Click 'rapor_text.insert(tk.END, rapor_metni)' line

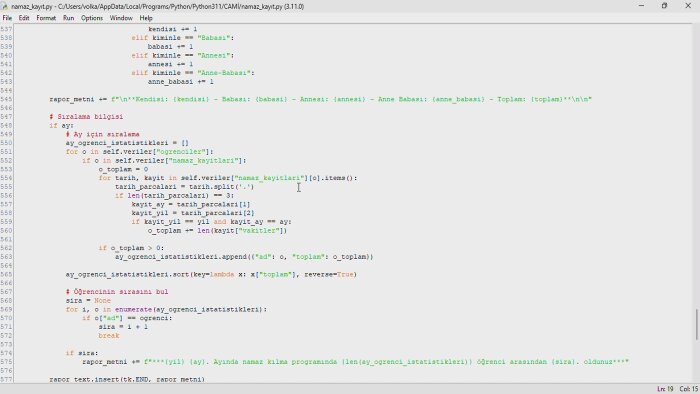[127, 379]
